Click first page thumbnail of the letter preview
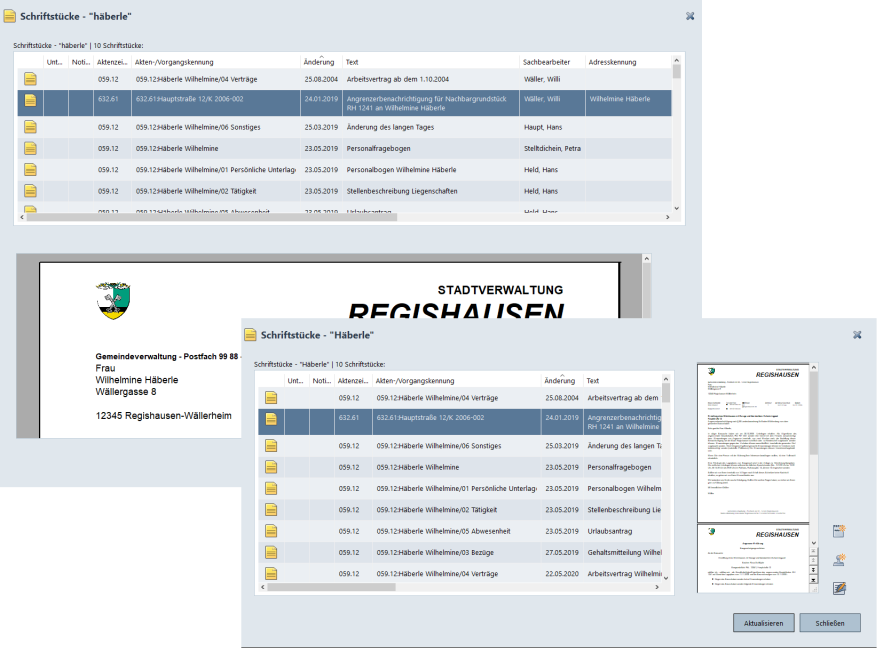883x654 pixels. pos(750,440)
